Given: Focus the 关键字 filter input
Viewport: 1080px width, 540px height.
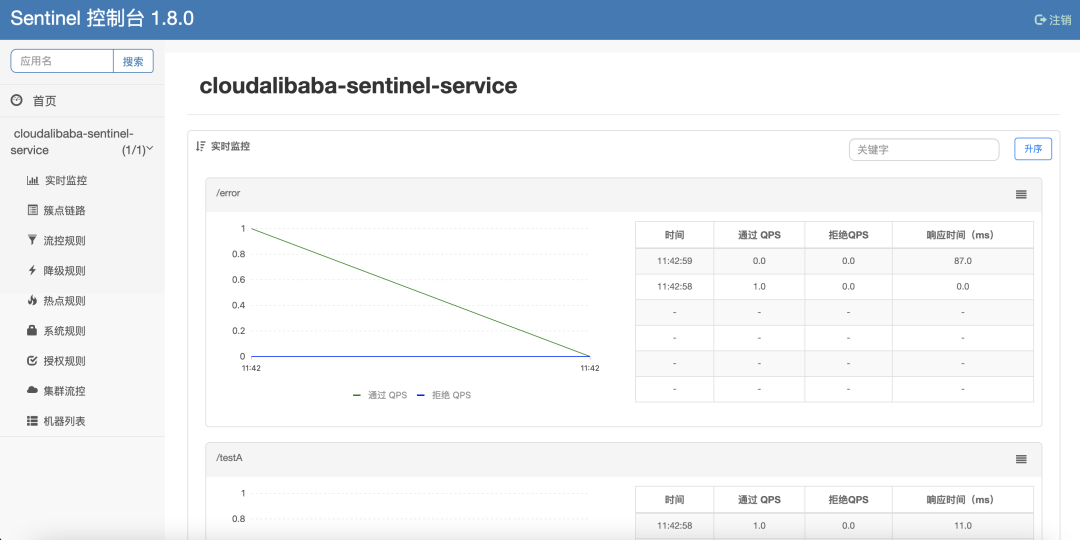Looking at the screenshot, I should click(924, 149).
